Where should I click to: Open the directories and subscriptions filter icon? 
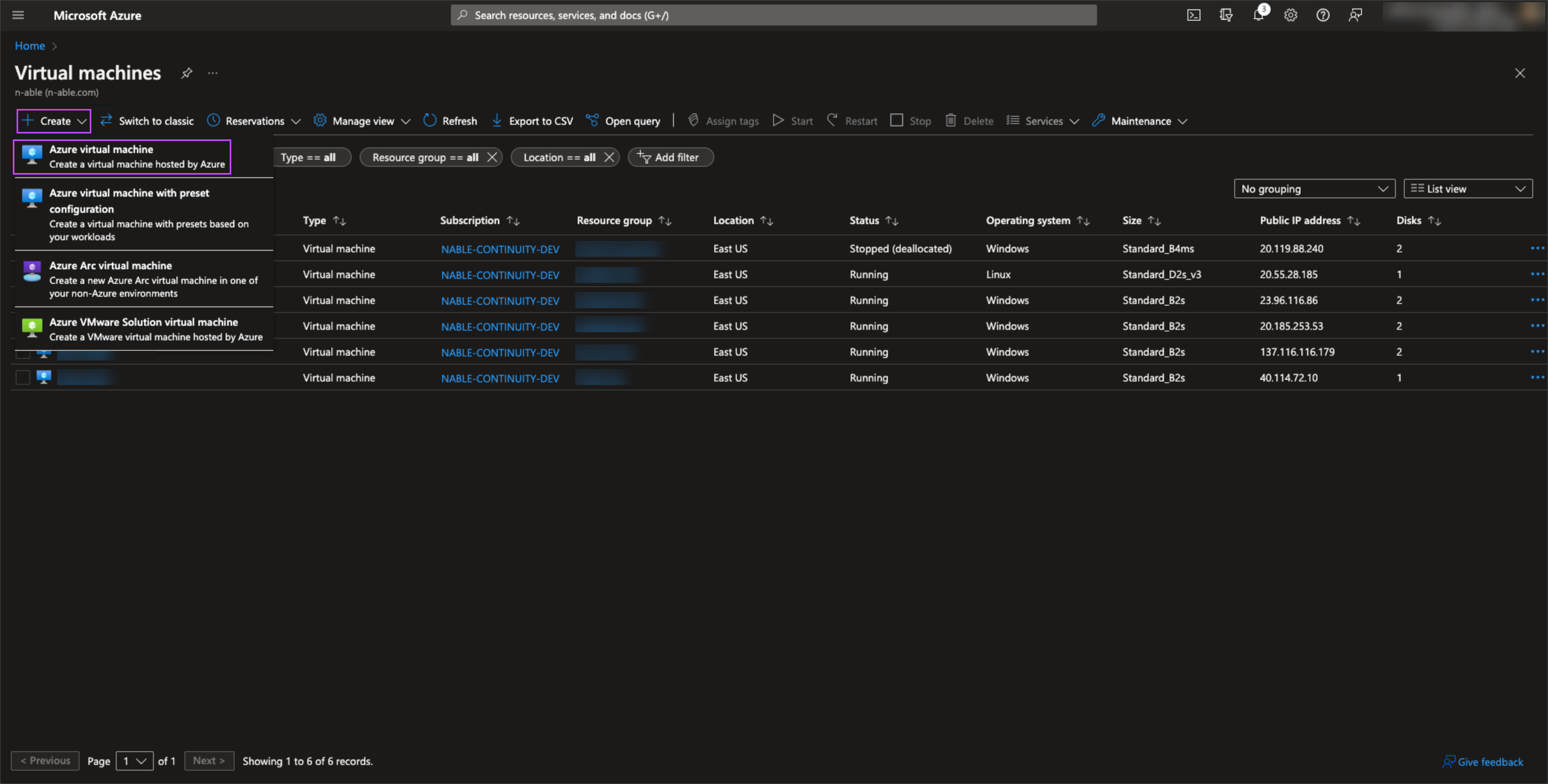[1226, 15]
